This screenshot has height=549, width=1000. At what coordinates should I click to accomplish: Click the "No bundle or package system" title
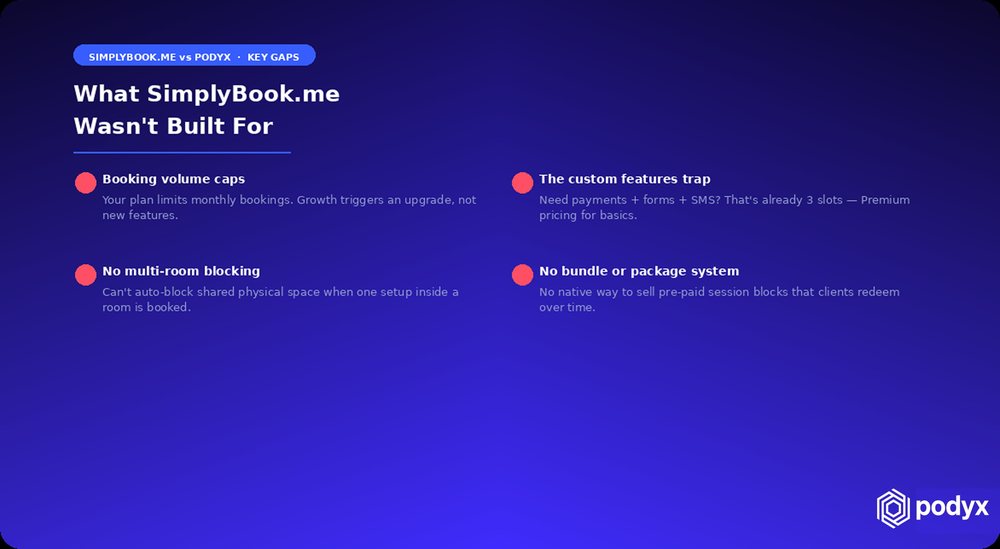(x=639, y=271)
